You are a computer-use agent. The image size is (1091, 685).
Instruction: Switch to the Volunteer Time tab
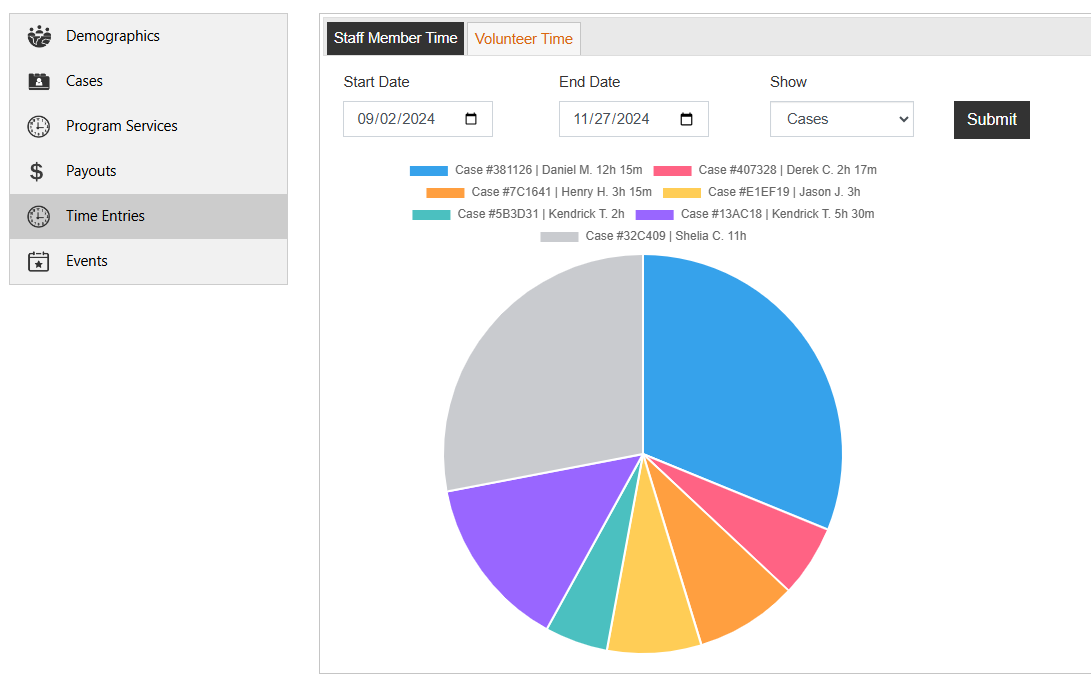click(523, 38)
